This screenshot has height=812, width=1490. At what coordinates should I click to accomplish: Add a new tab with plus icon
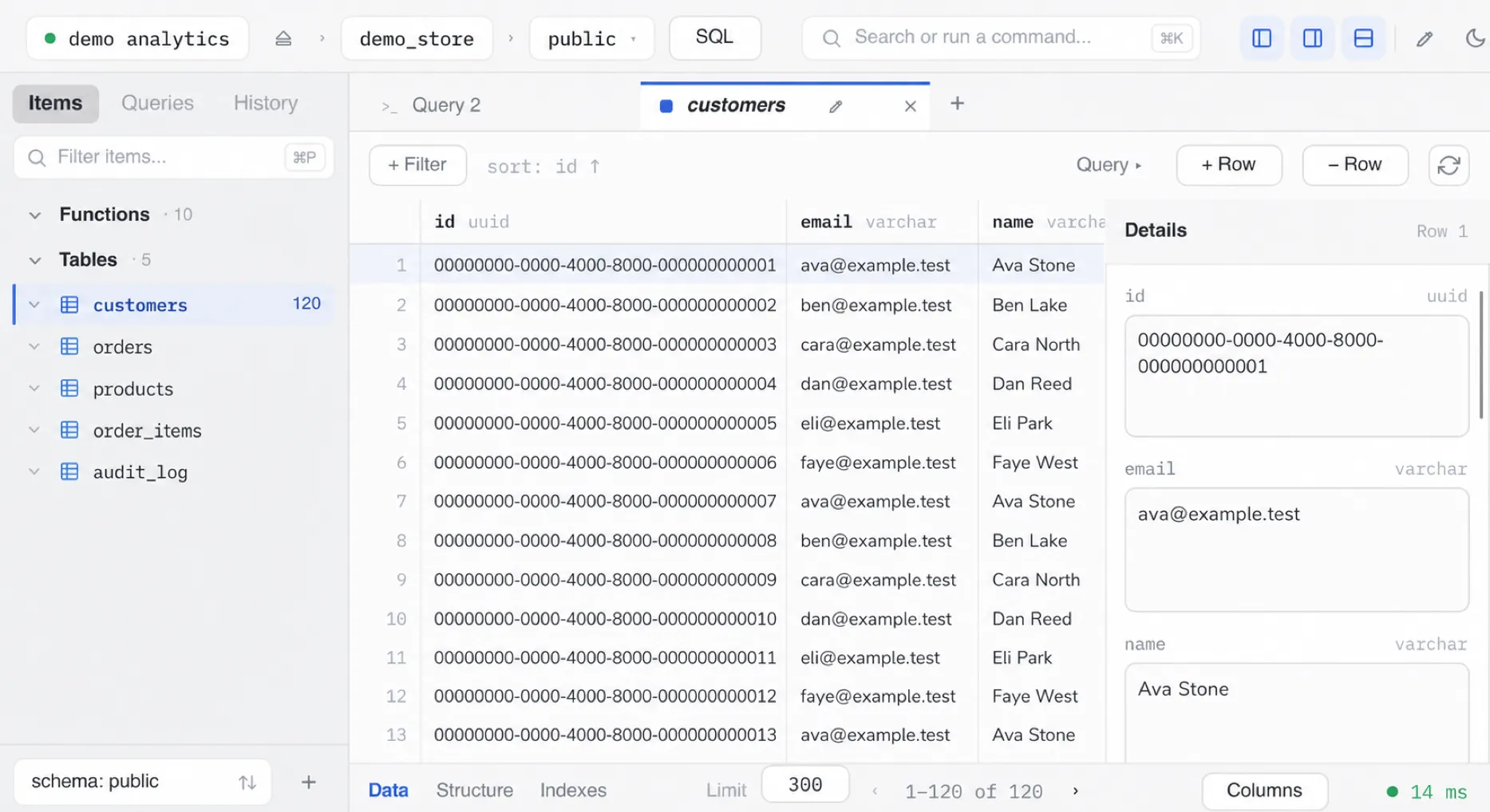pos(958,104)
